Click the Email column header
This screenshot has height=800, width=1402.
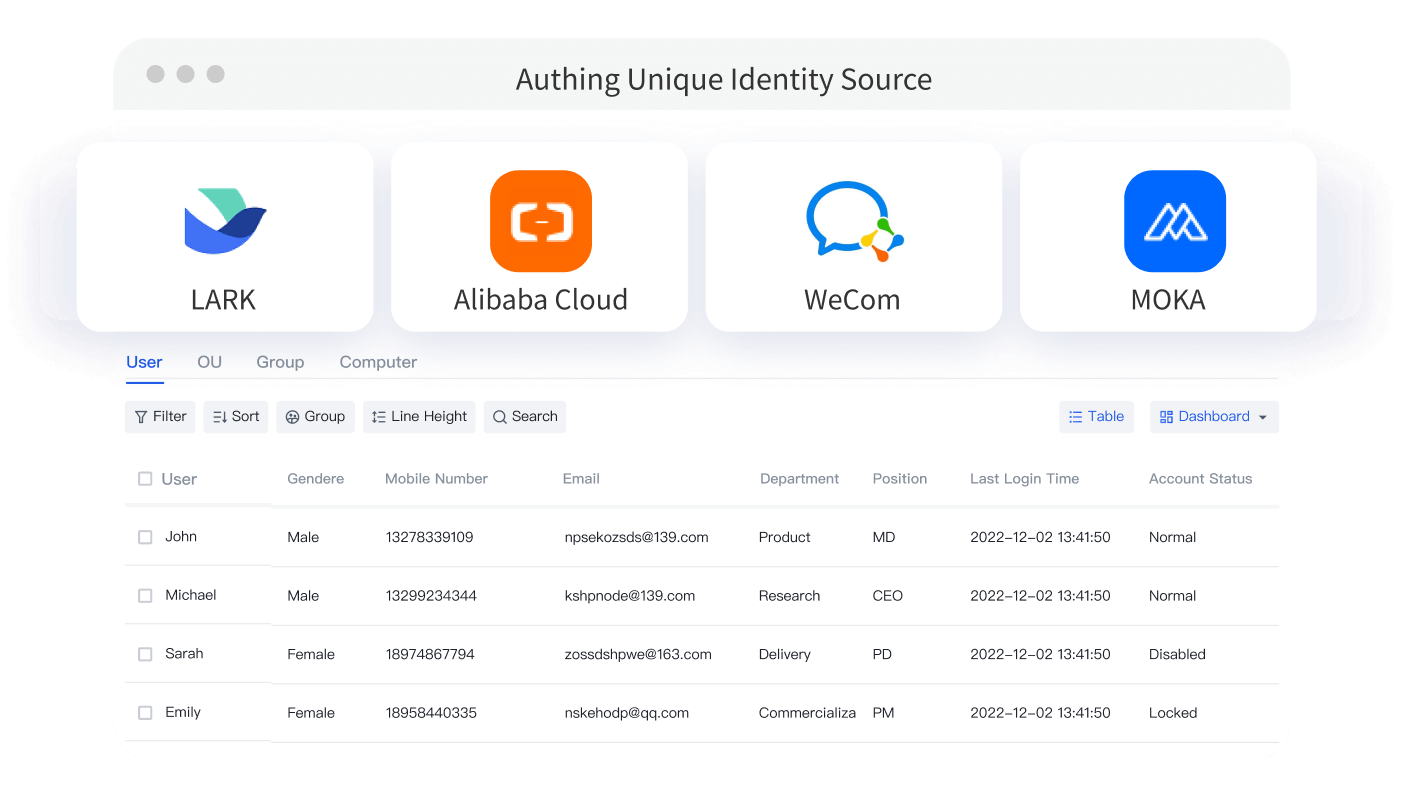click(581, 479)
